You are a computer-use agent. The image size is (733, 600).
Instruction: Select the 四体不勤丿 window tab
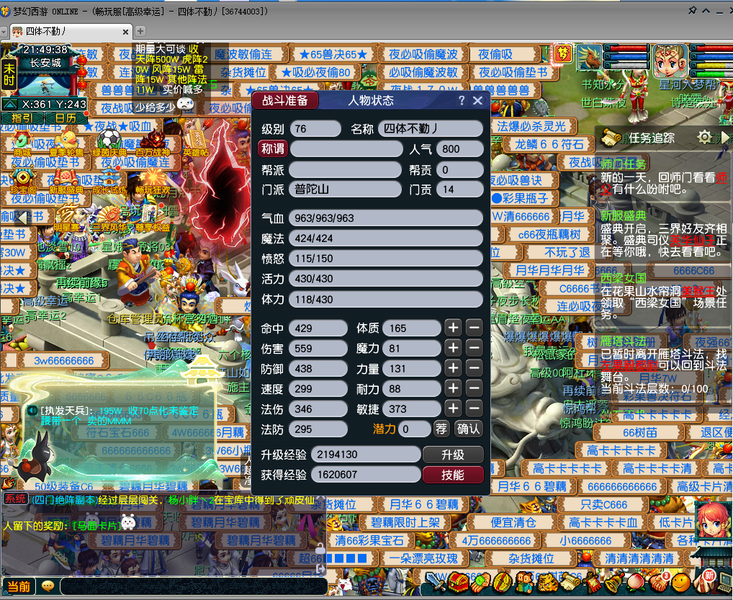(70, 31)
